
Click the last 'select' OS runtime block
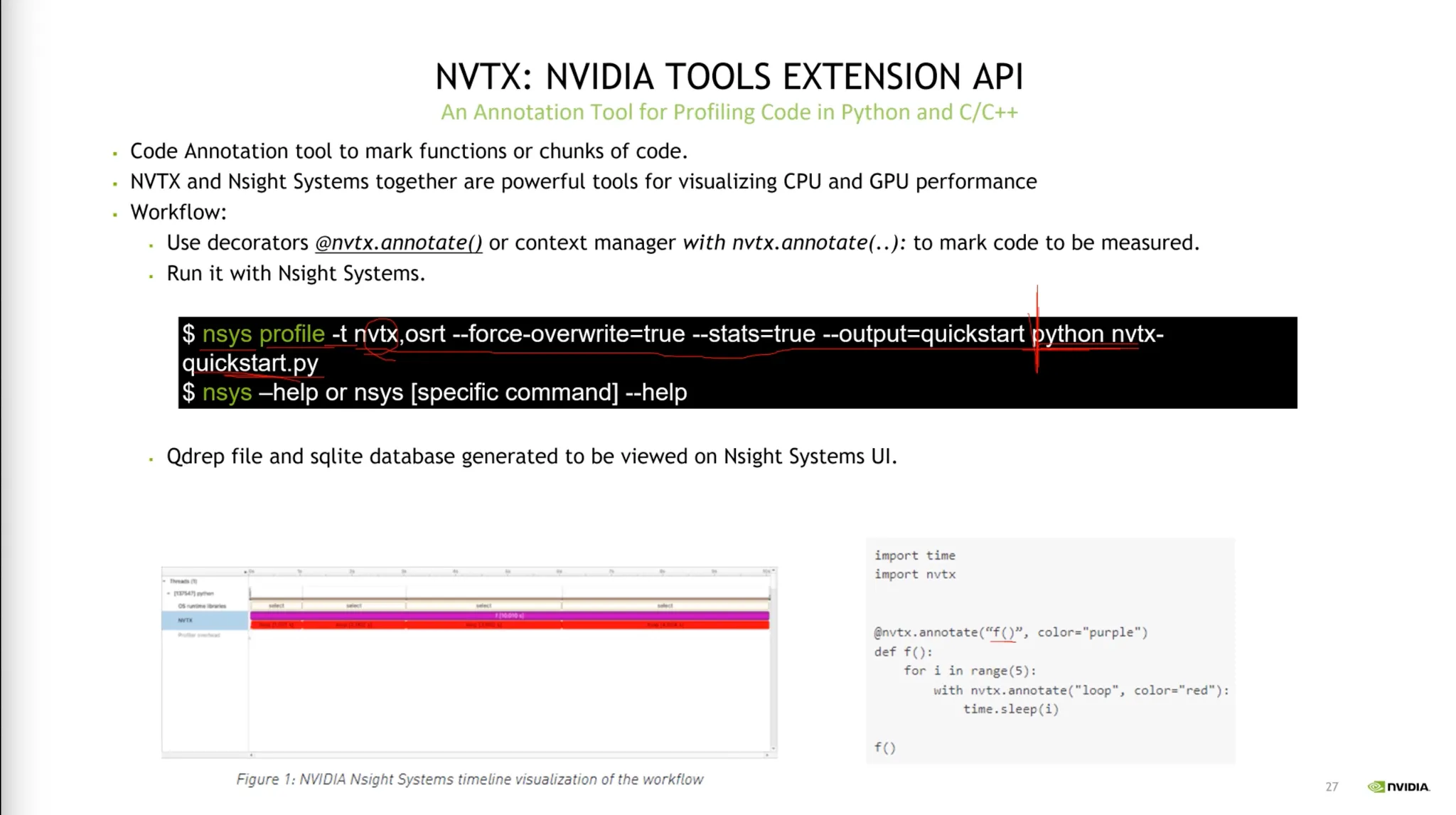665,606
